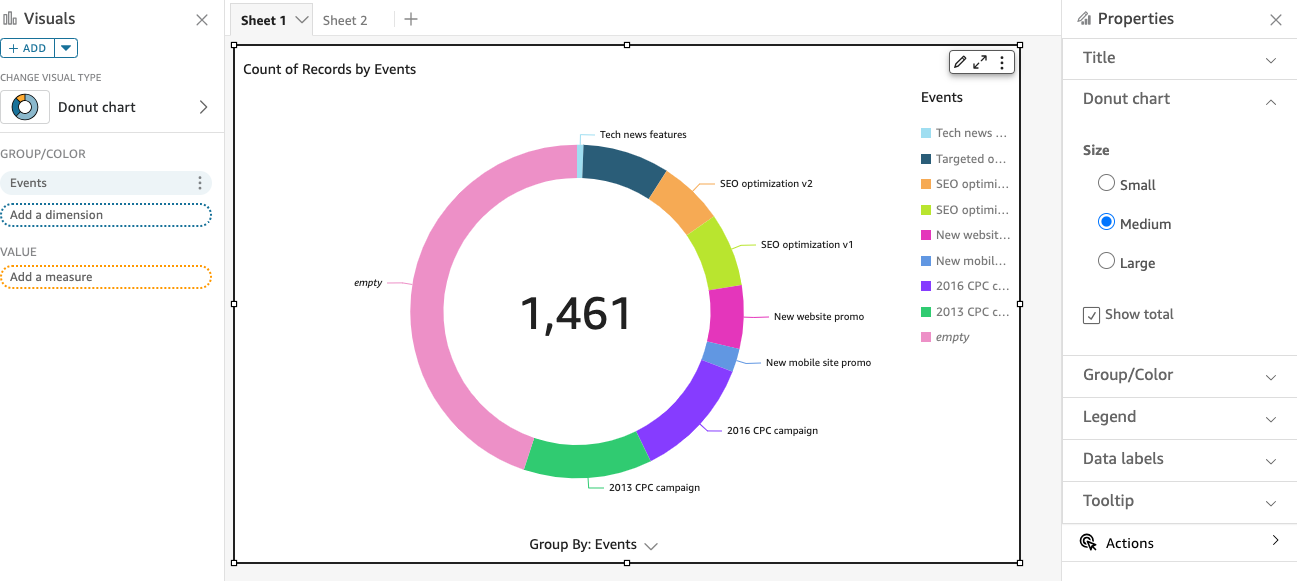Click the green 2013 CPC legend swatch
Image resolution: width=1297 pixels, height=581 pixels.
coord(925,312)
